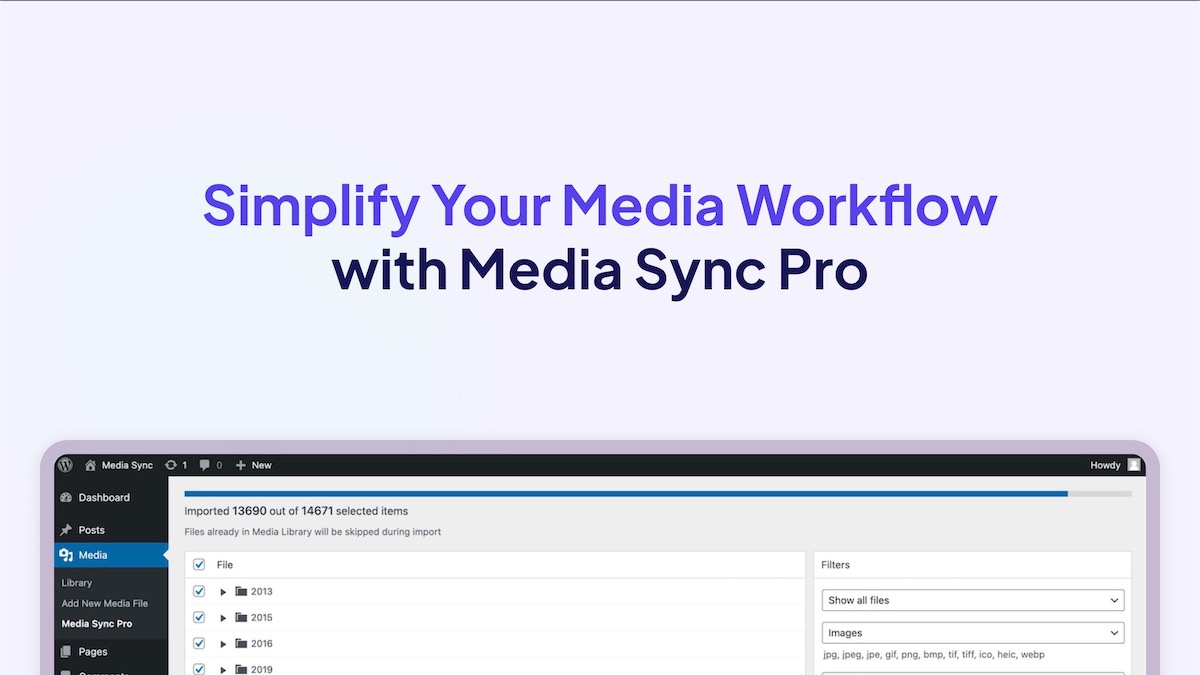Click the home icon beside Media Sync

[91, 465]
